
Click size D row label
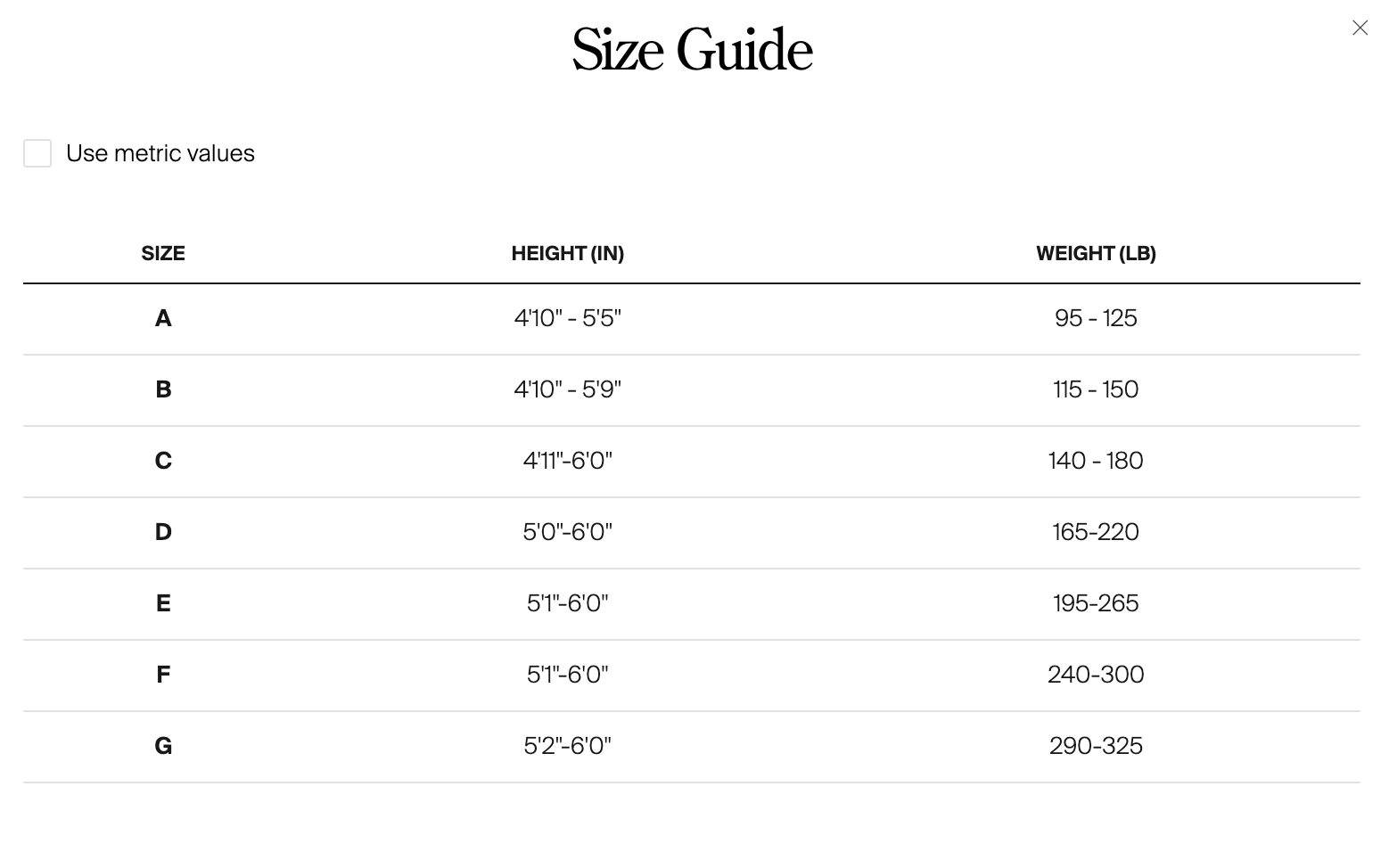pos(163,532)
